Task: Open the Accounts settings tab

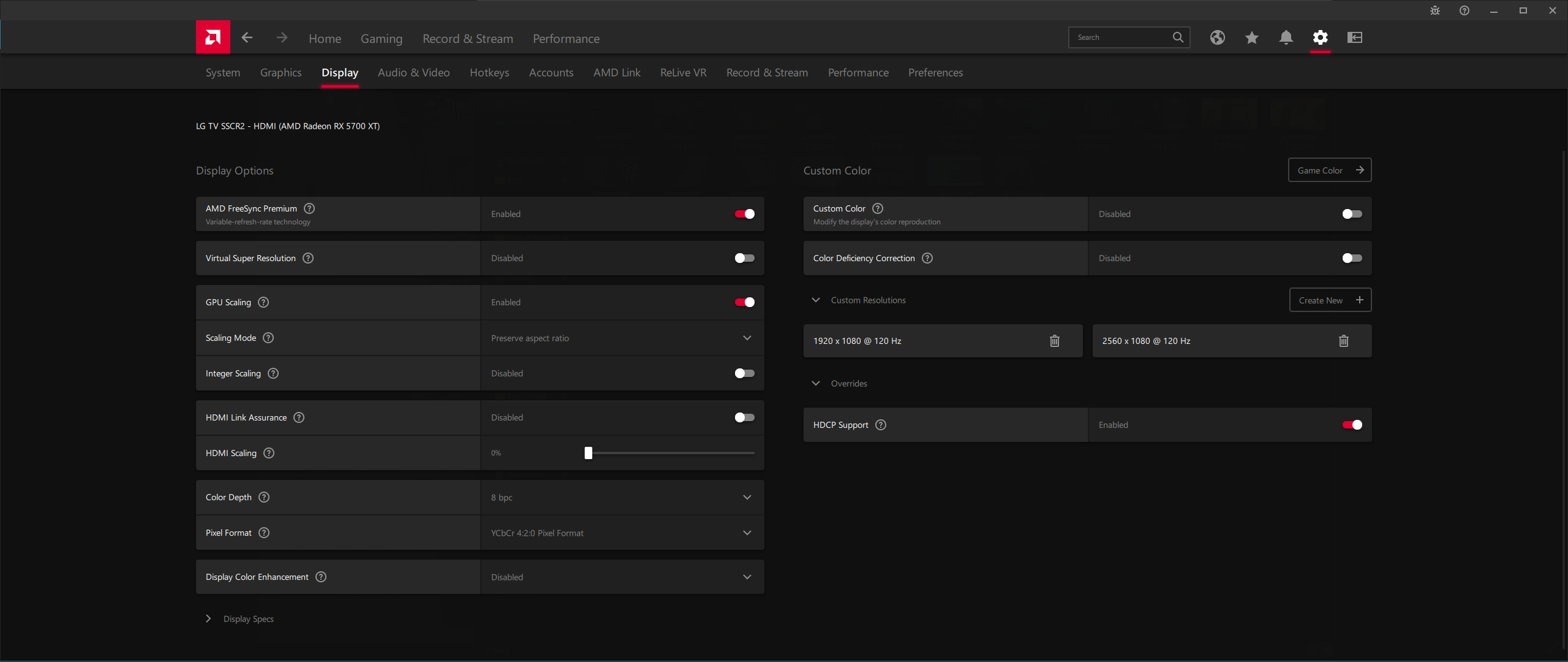Action: coord(551,72)
